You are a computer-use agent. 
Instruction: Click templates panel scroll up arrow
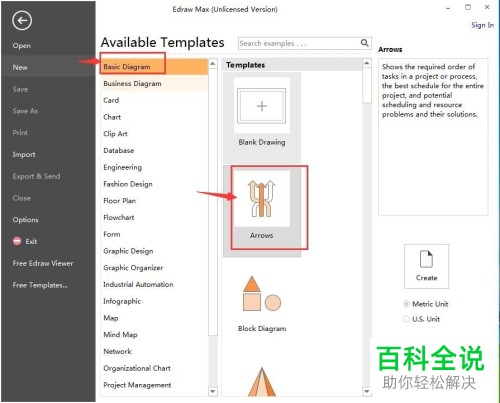click(367, 63)
